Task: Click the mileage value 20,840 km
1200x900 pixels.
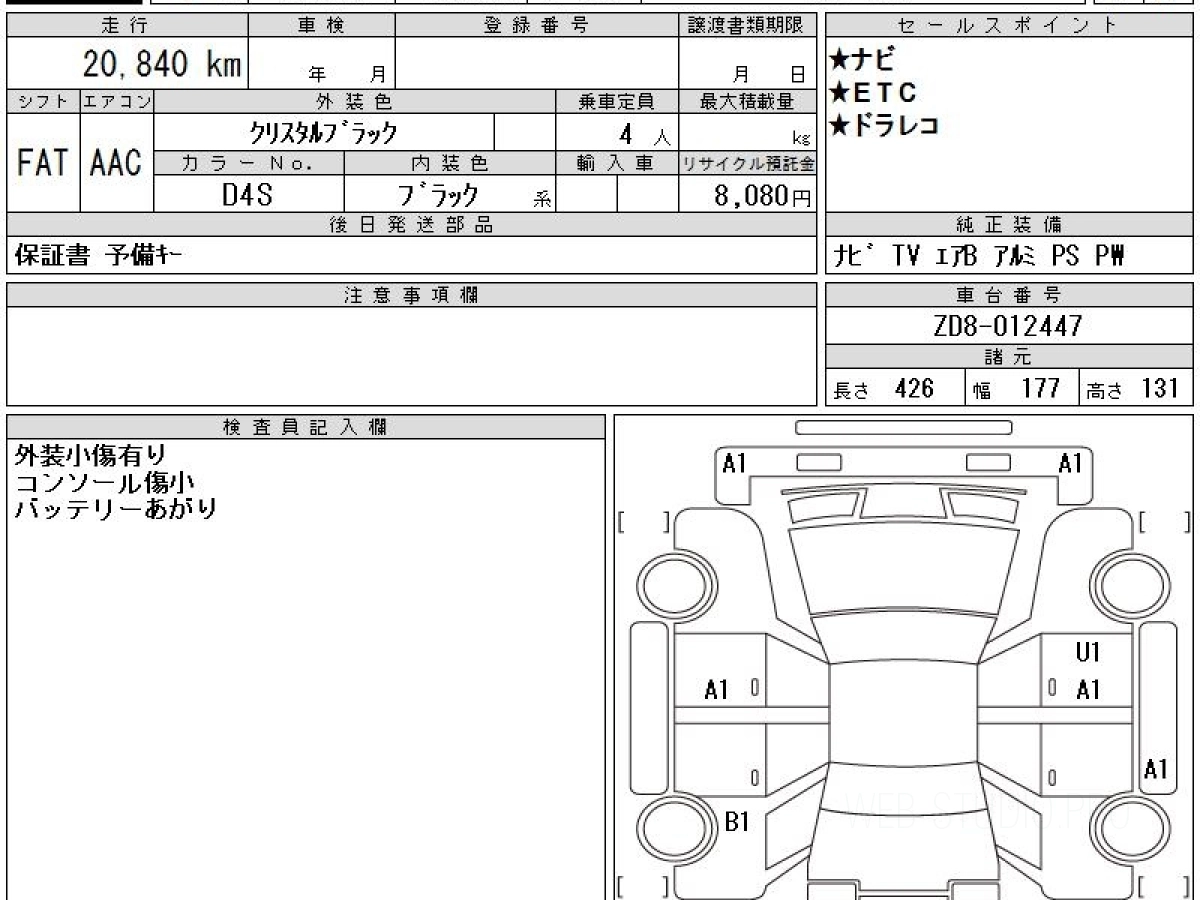Action: pyautogui.click(x=162, y=65)
